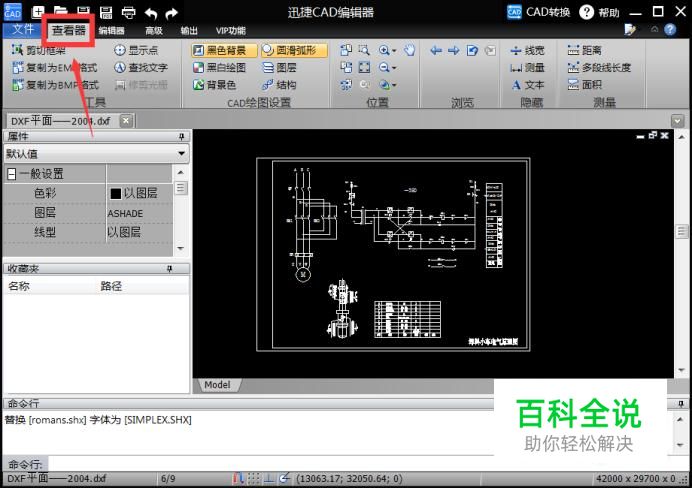Image resolution: width=692 pixels, height=488 pixels.
Task: Click the 路径 column header in favorites
Action: point(111,286)
